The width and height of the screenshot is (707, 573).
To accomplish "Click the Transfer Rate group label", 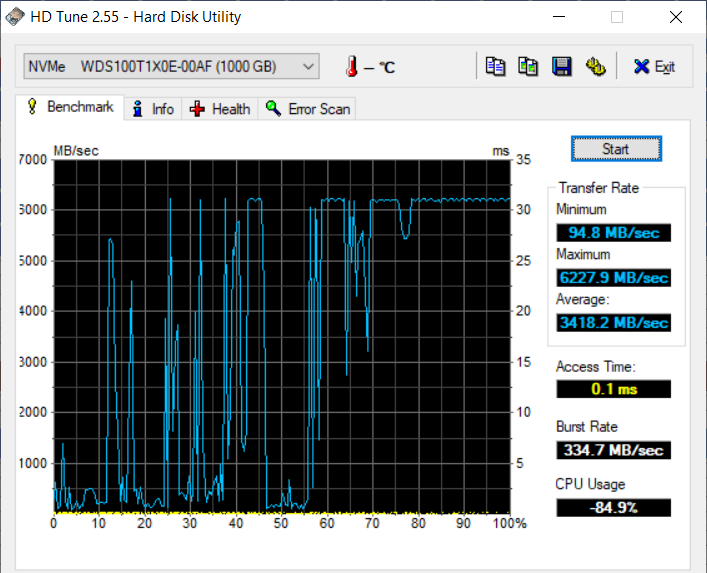I will (599, 188).
